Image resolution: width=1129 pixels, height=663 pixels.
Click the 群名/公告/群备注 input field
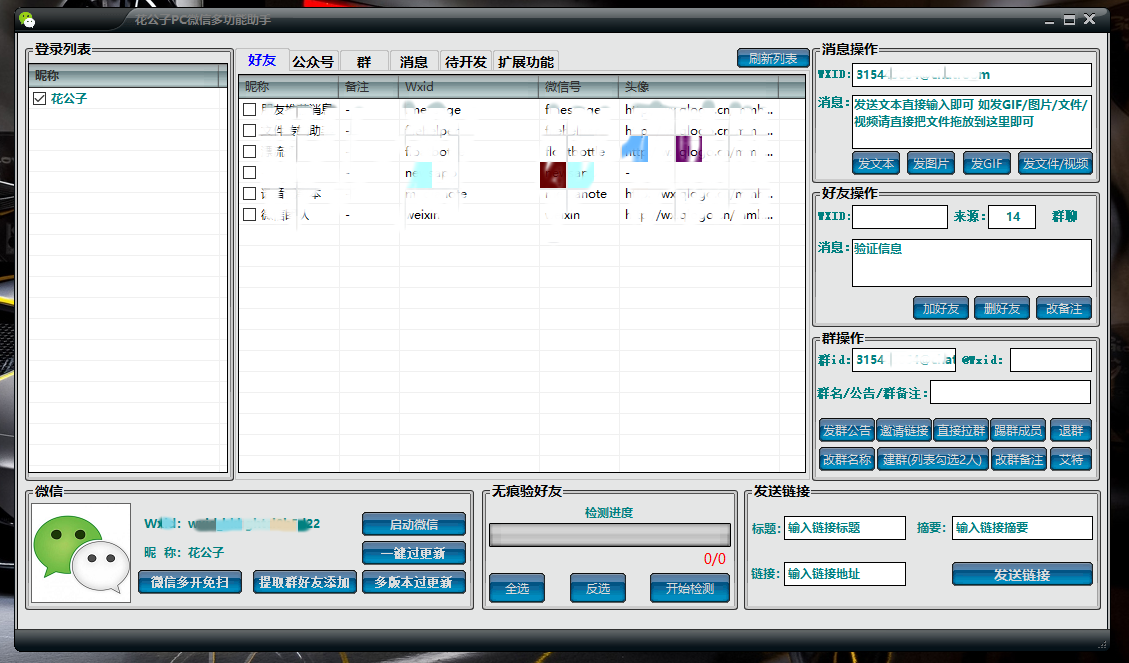pyautogui.click(x=1010, y=392)
